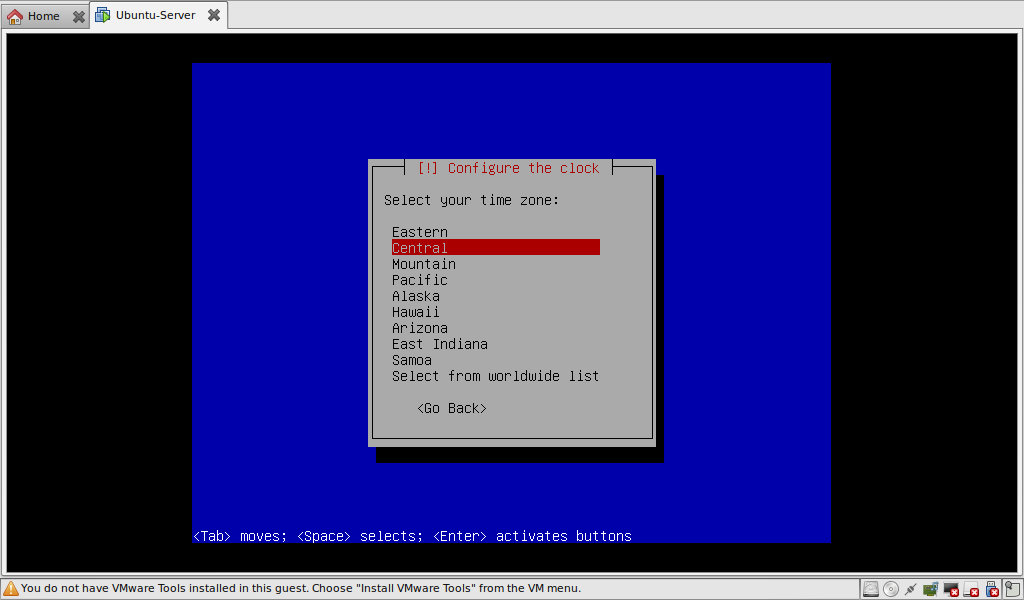Image resolution: width=1024 pixels, height=600 pixels.
Task: Click the Select your time zone prompt
Action: (x=472, y=200)
